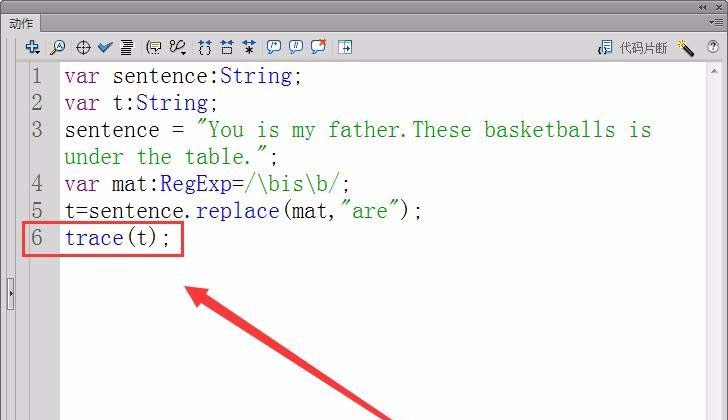This screenshot has height=420, width=728.
Task: Place cursor in 'var t:String;' line
Action: coord(141,103)
